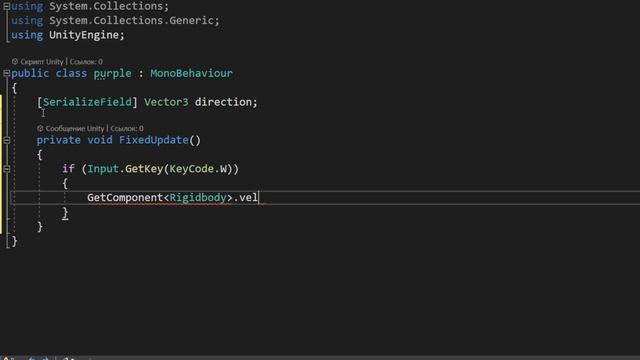Collapse the FixedUpdate method block
Screen dimensions: 640x360
point(7,140)
